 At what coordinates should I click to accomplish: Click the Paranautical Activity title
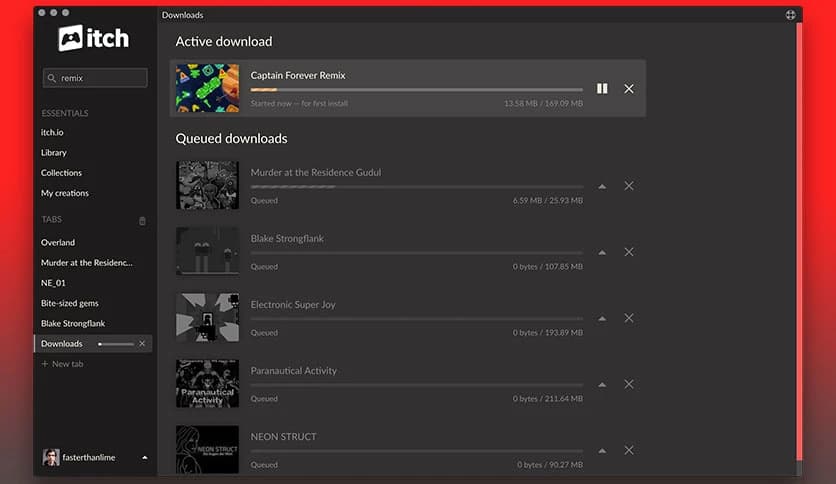[x=293, y=370]
